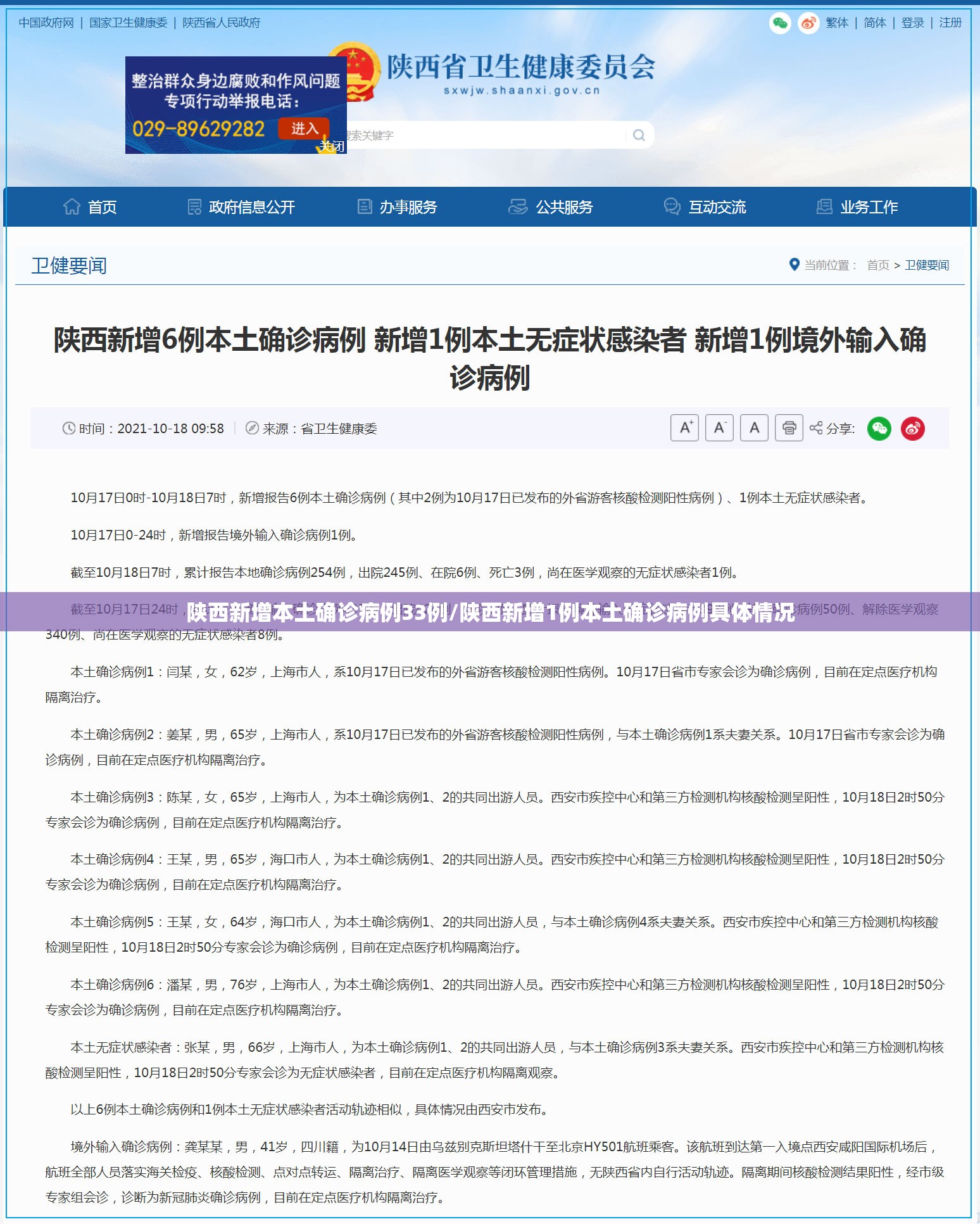The height and width of the screenshot is (1224, 980).
Task: Open 政府信息公开 navigation item
Action: click(241, 207)
